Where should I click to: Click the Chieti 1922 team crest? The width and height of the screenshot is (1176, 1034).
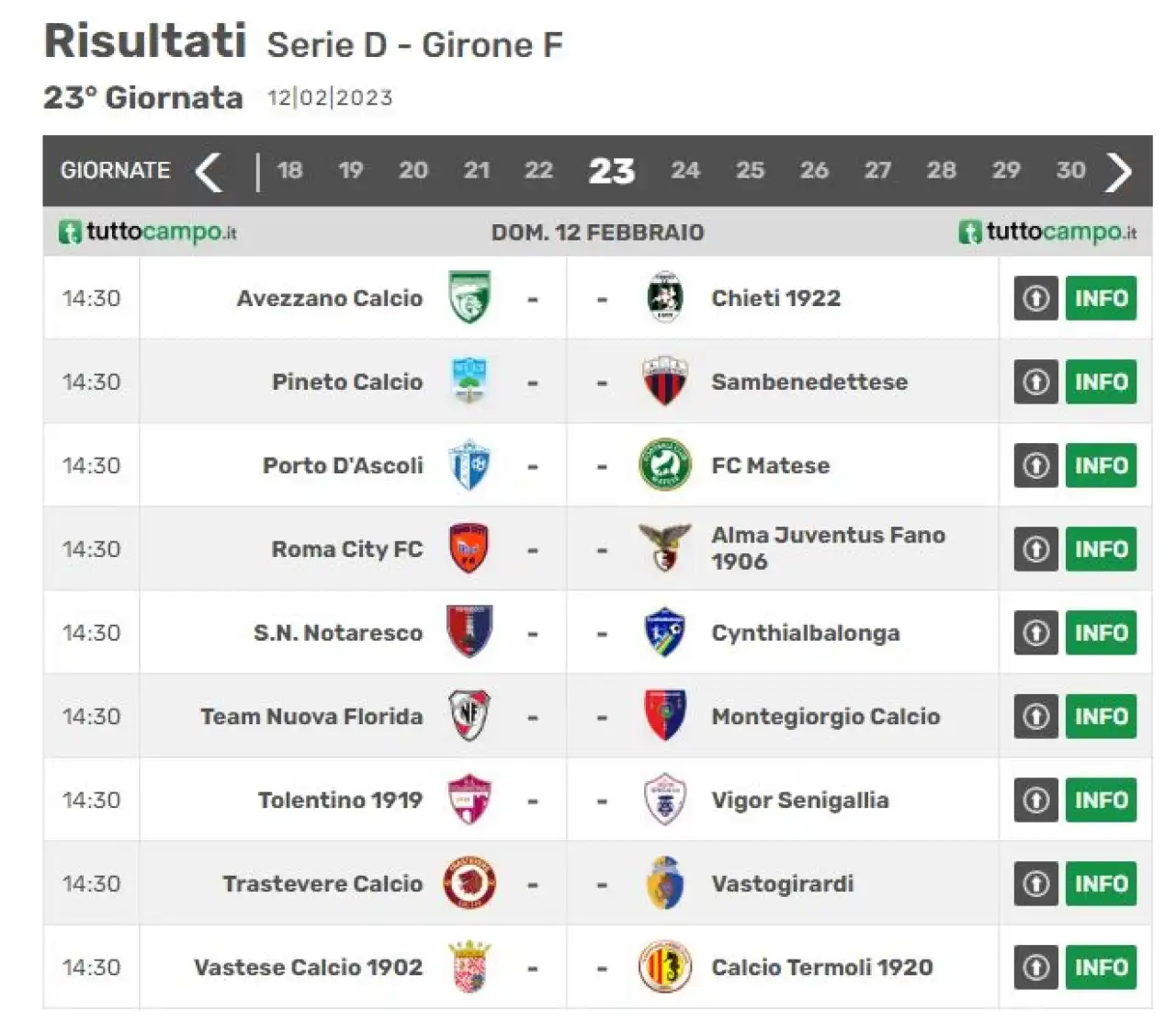coord(664,297)
